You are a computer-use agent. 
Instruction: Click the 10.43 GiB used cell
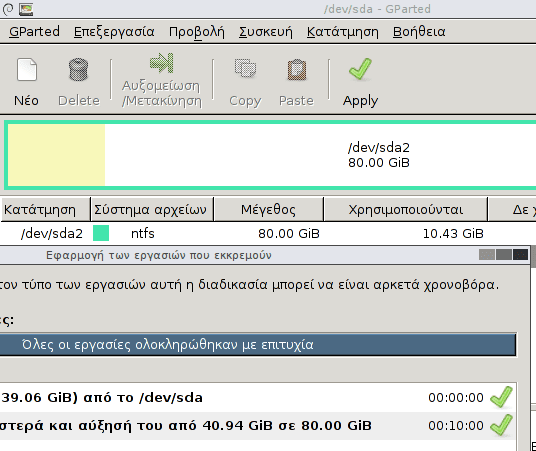click(x=453, y=234)
